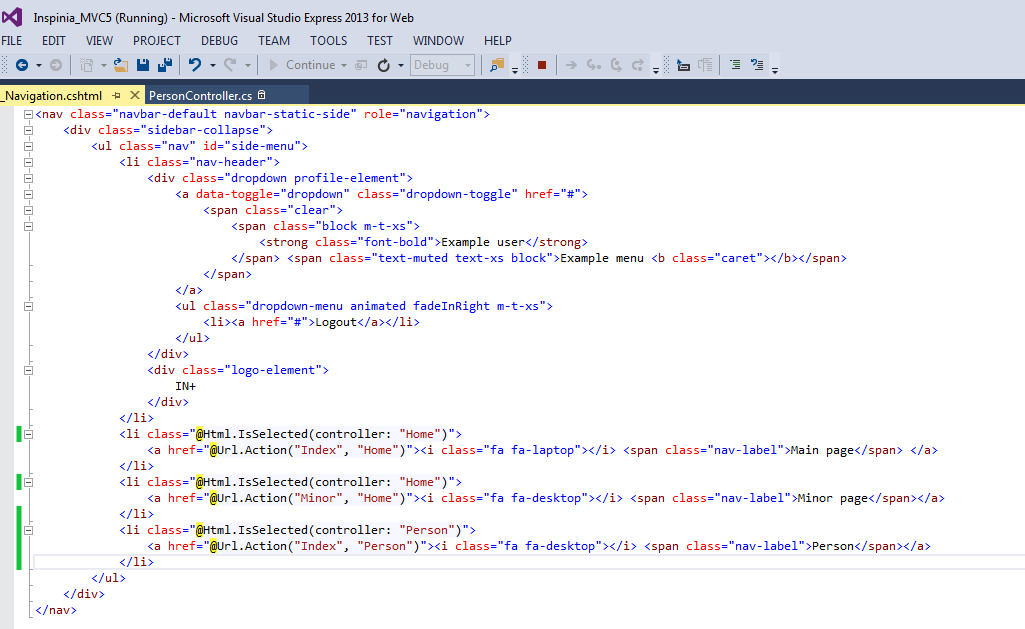Click the Continue button
Image resolution: width=1025 pixels, height=629 pixels.
[x=310, y=65]
